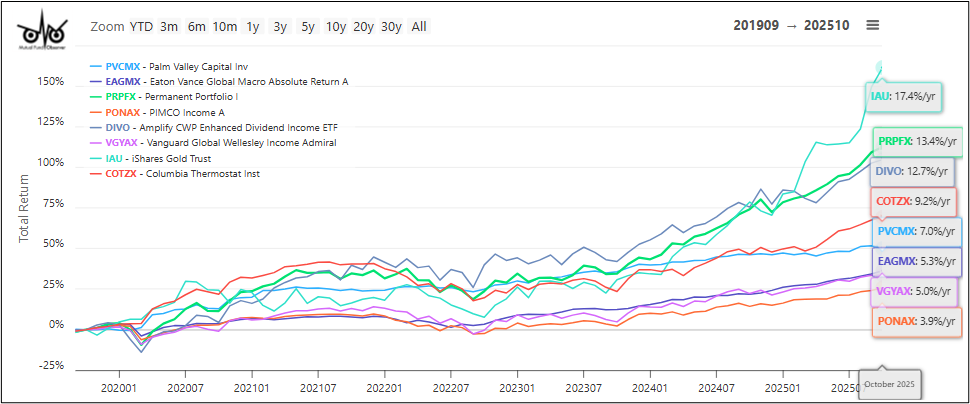Click the 201909 → 202510 date range
This screenshot has width=970, height=404.
(791, 25)
